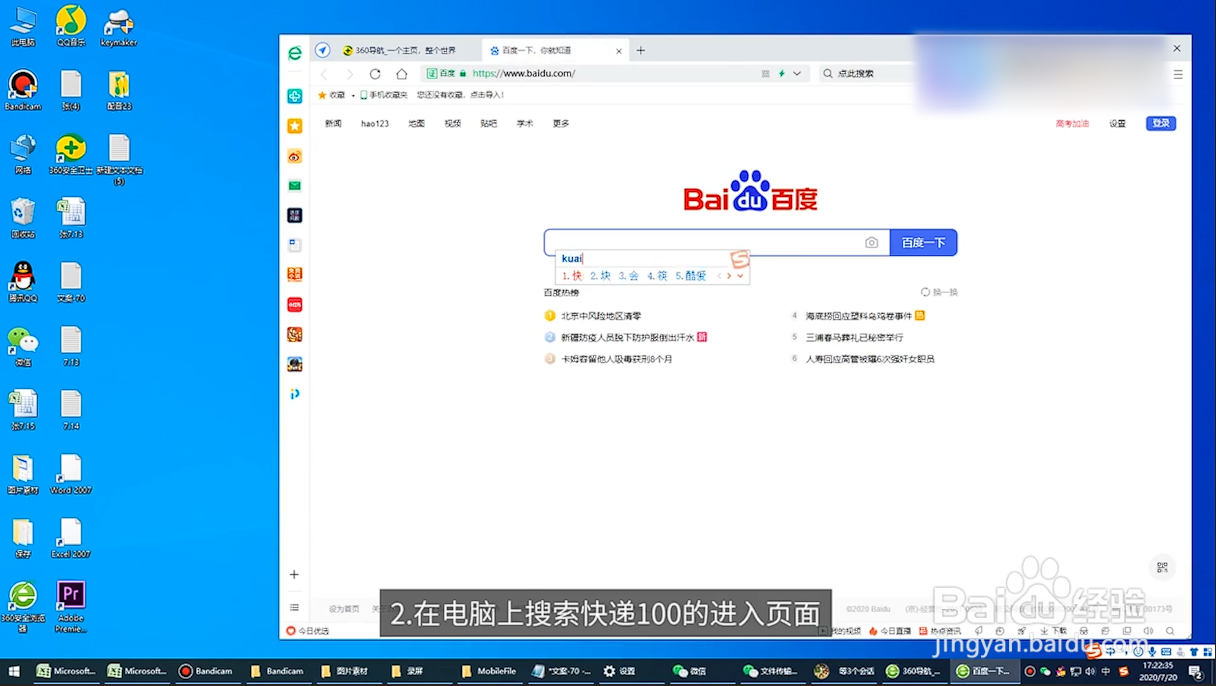
Task: Open Baidu 学术 link
Action: 525,124
